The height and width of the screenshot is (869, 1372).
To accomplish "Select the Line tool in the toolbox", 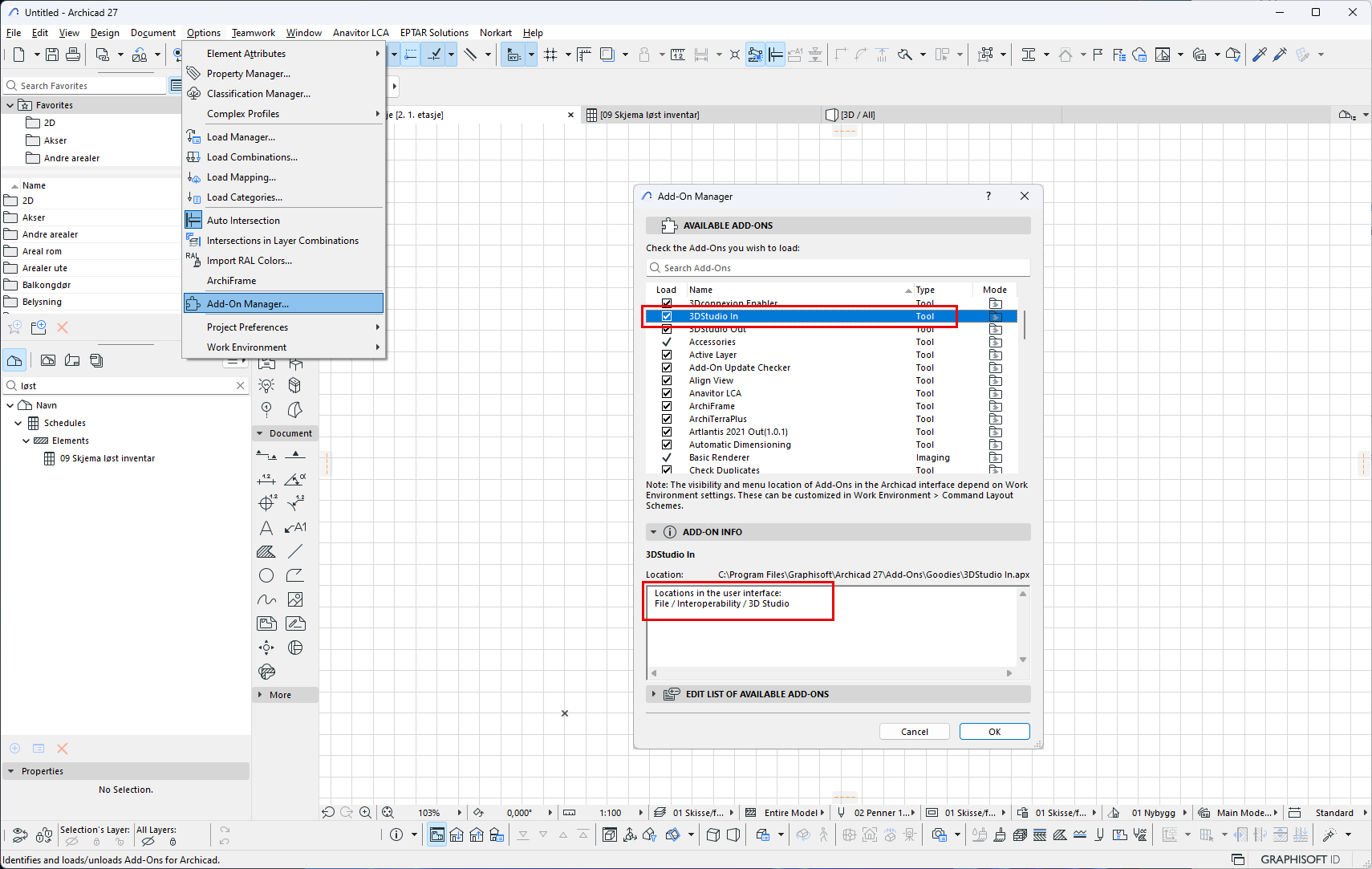I will coord(295,552).
